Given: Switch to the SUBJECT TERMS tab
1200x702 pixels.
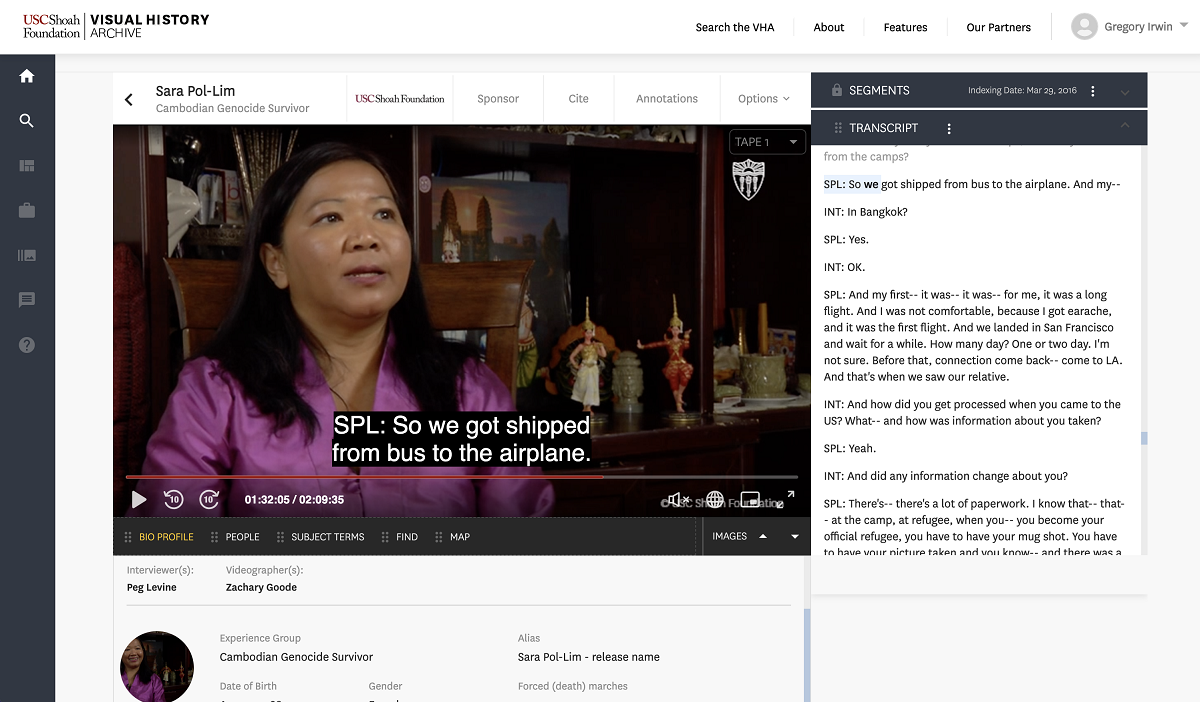Looking at the screenshot, I should 328,536.
